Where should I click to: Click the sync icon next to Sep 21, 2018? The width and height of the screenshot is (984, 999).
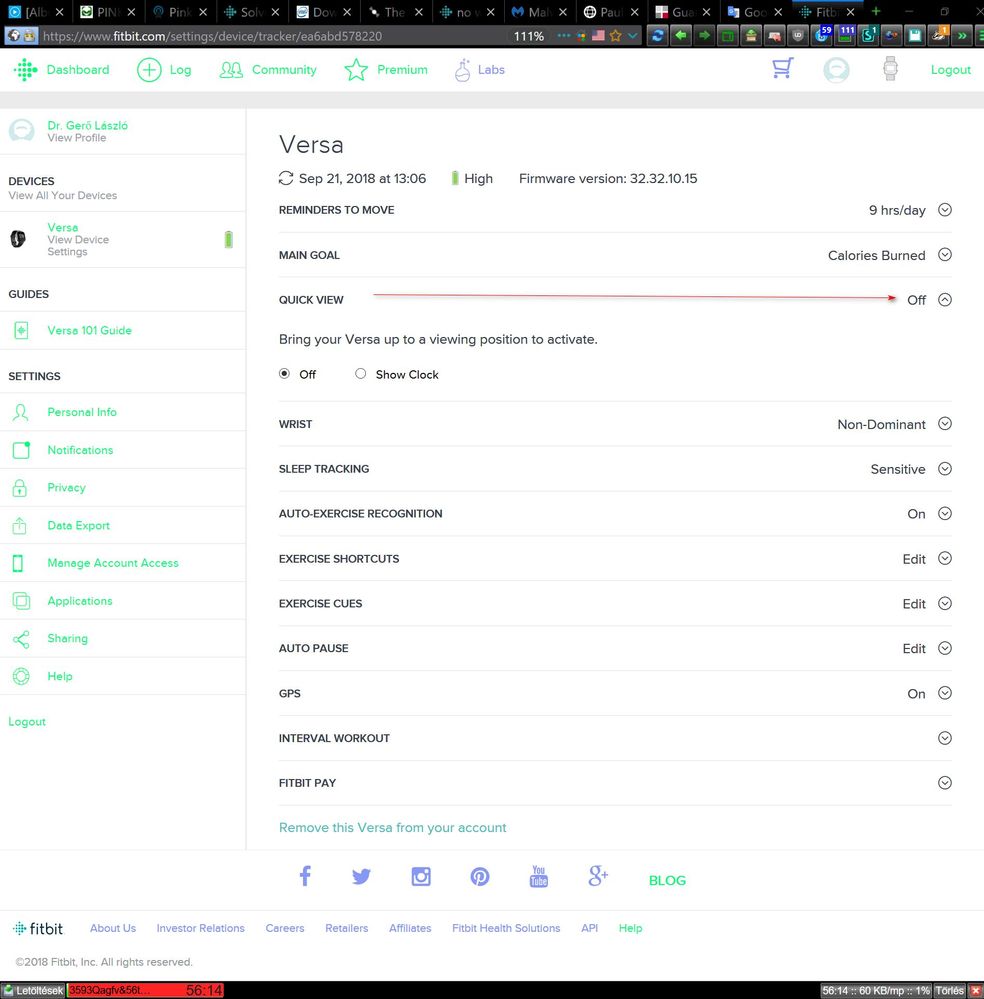click(286, 178)
